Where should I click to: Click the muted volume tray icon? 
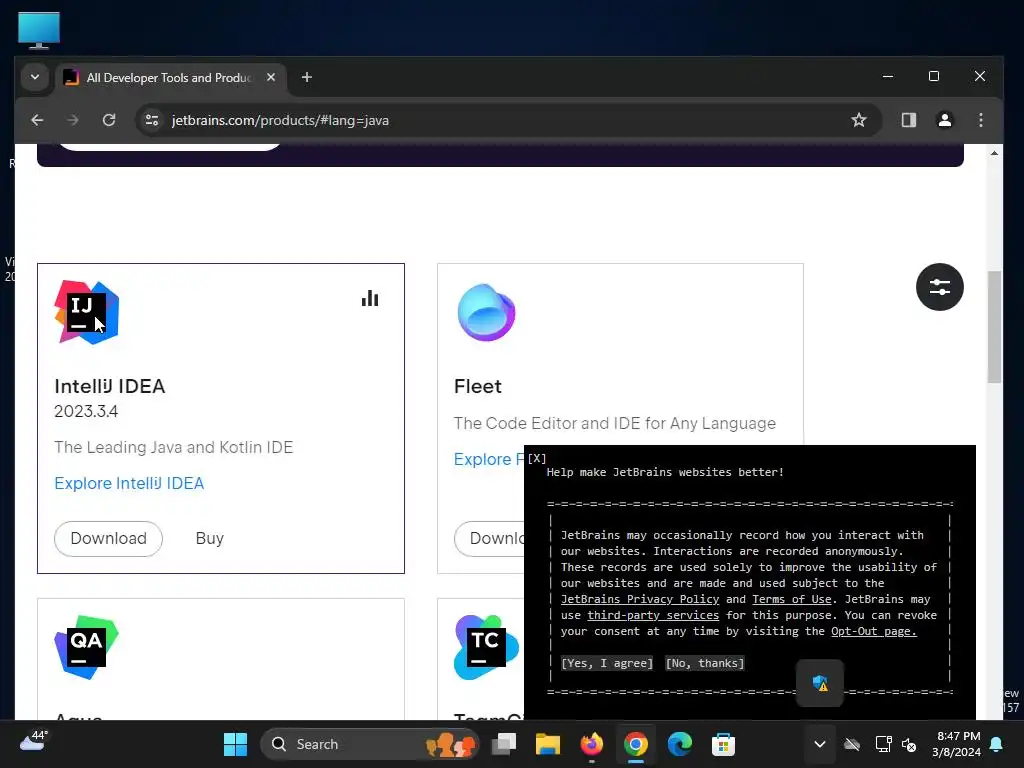point(909,744)
